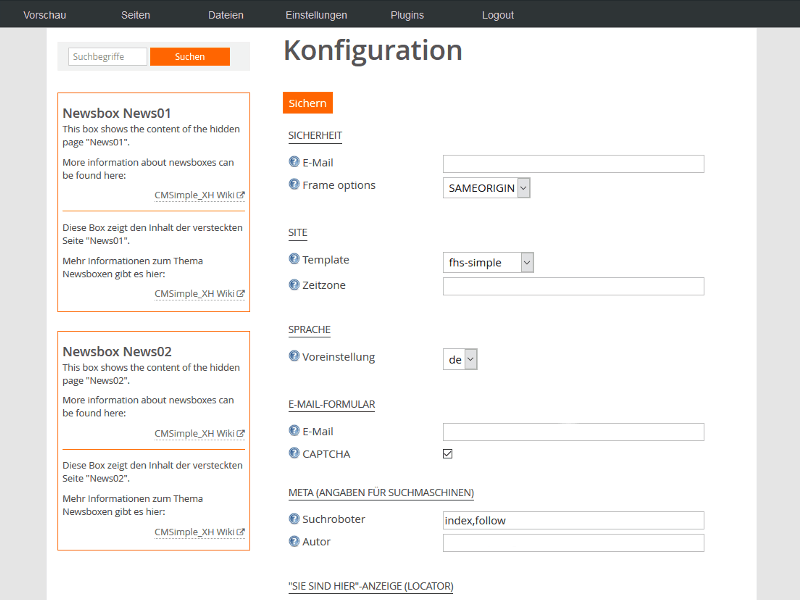Open the Voreinstellung language dropdown
The height and width of the screenshot is (600, 800).
click(x=460, y=359)
